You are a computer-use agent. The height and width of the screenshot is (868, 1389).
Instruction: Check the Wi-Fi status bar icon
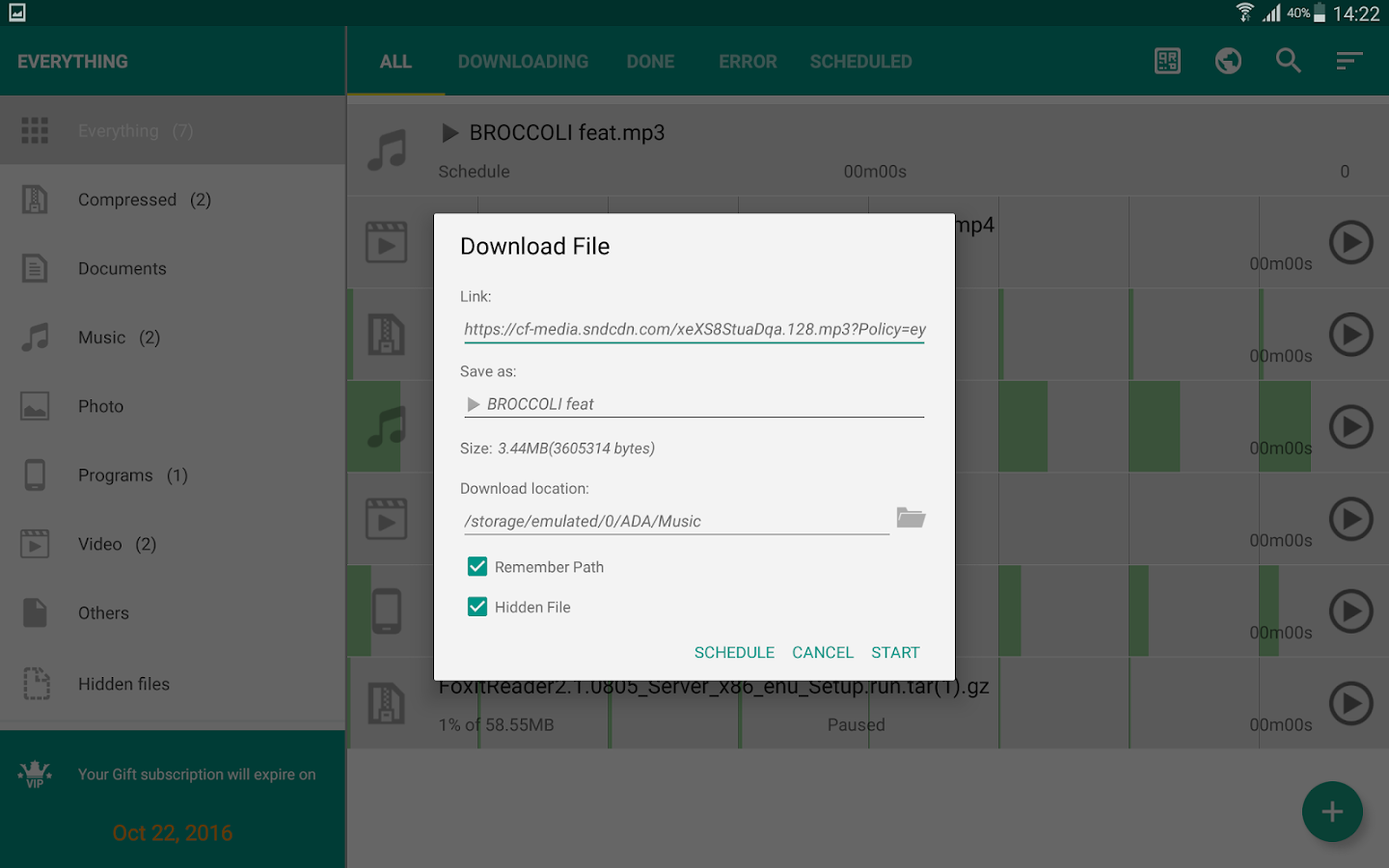point(1245,13)
